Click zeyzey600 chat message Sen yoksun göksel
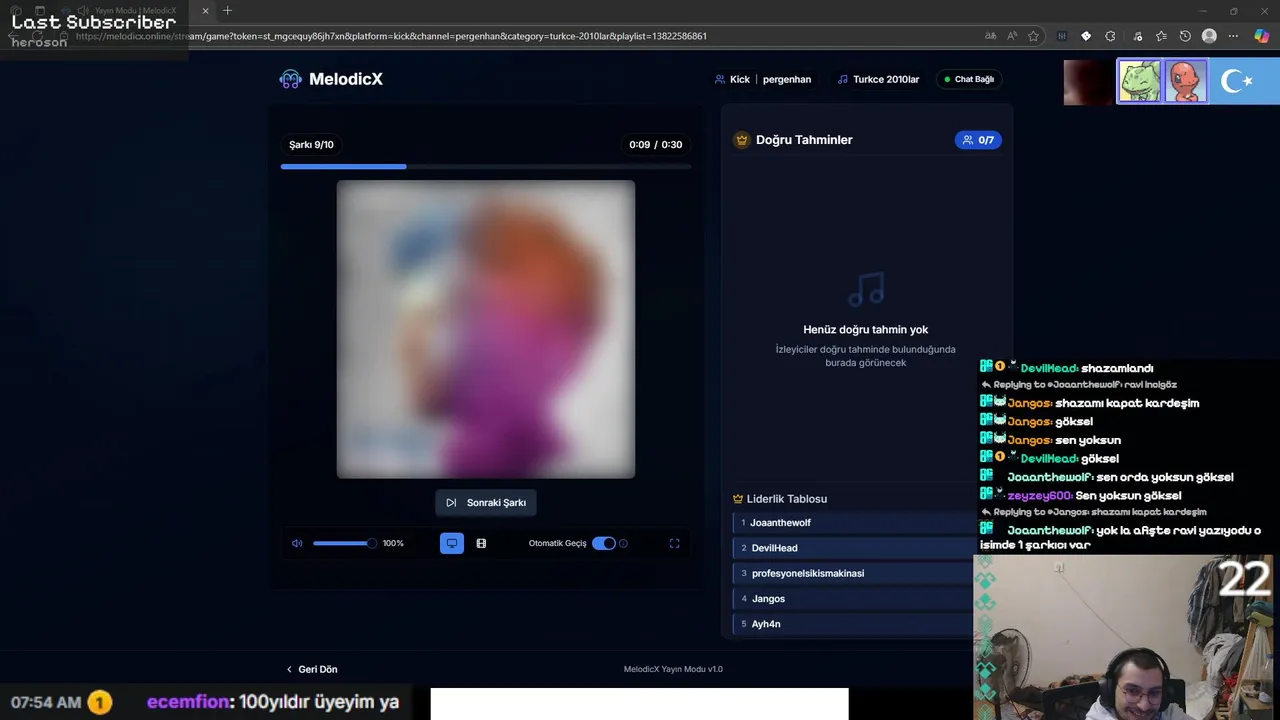The width and height of the screenshot is (1280, 720). pyautogui.click(x=1081, y=495)
